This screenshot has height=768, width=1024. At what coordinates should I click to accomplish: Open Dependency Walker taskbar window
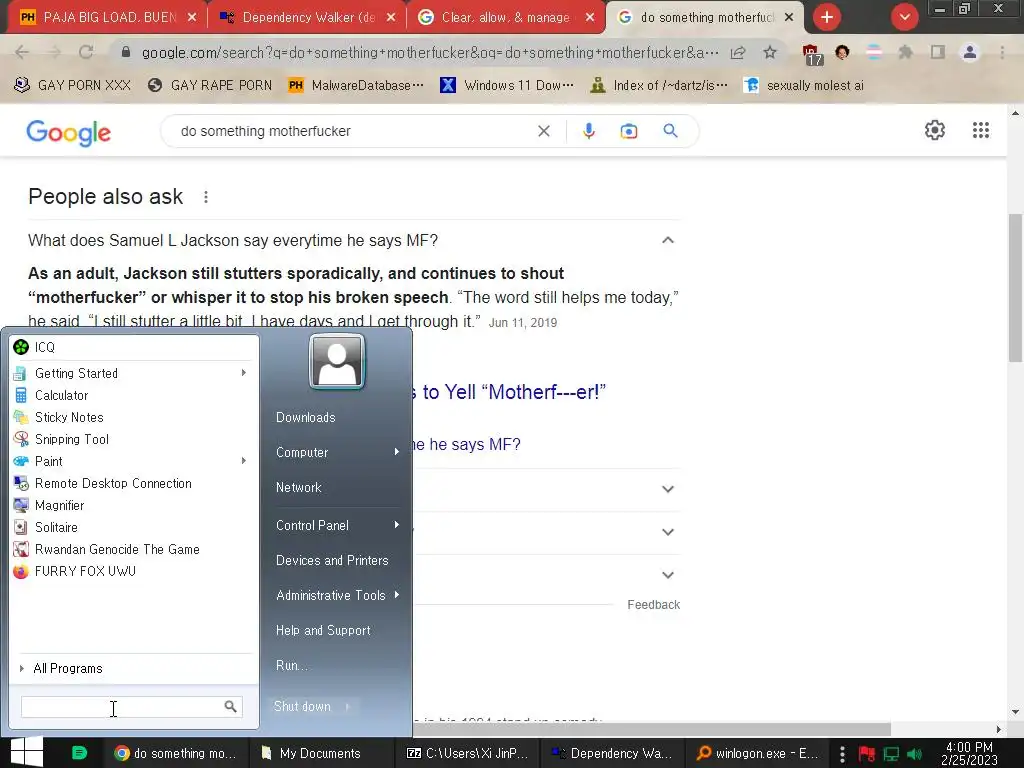tap(611, 753)
